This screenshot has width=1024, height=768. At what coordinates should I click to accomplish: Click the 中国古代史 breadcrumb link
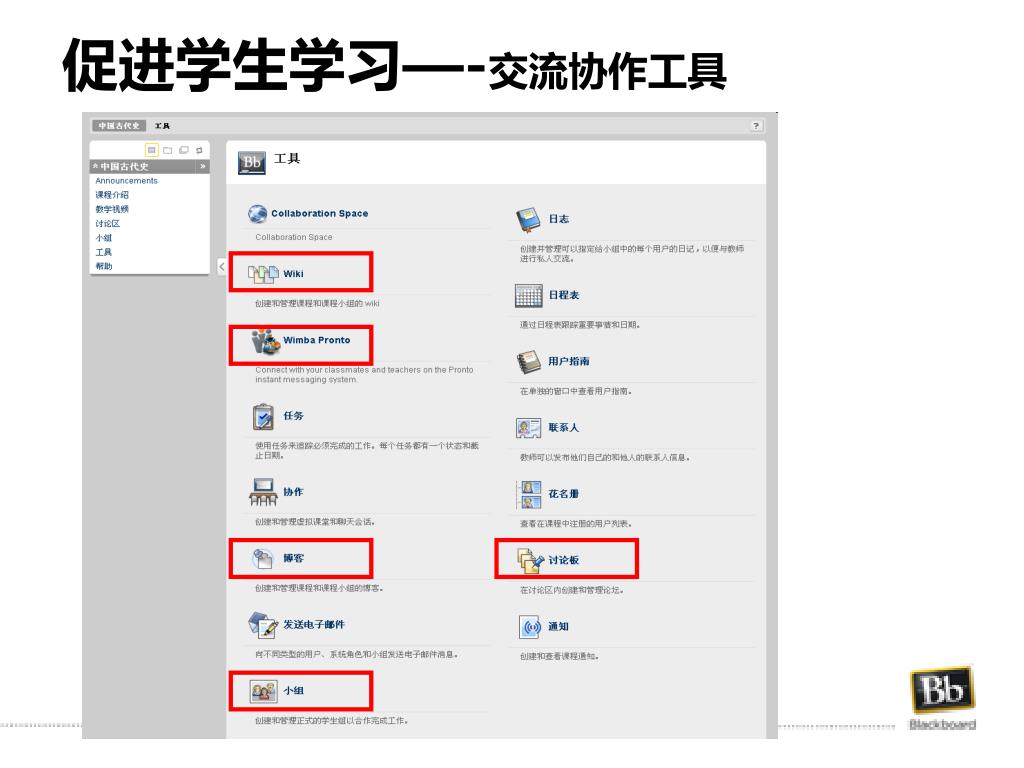click(119, 125)
